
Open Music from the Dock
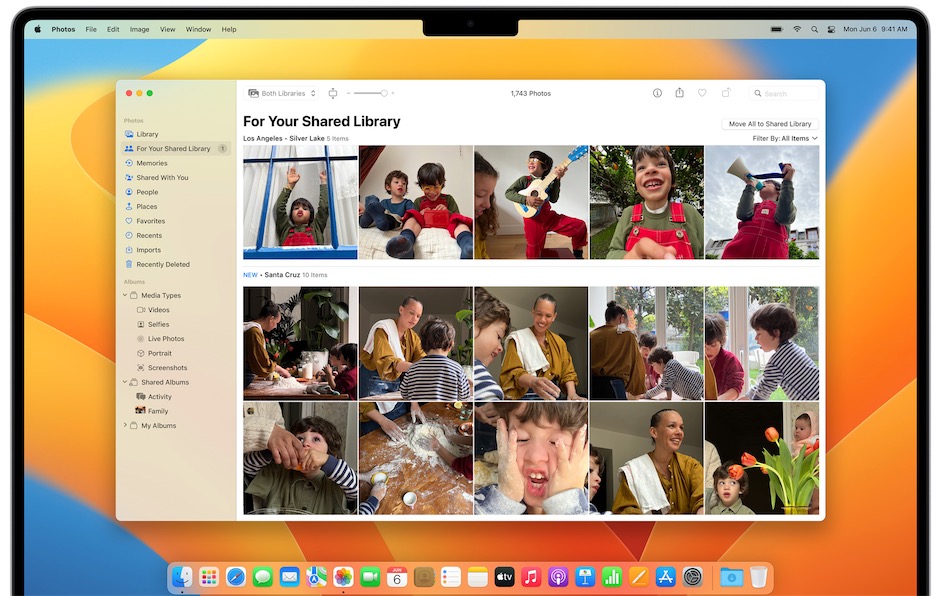coord(531,577)
